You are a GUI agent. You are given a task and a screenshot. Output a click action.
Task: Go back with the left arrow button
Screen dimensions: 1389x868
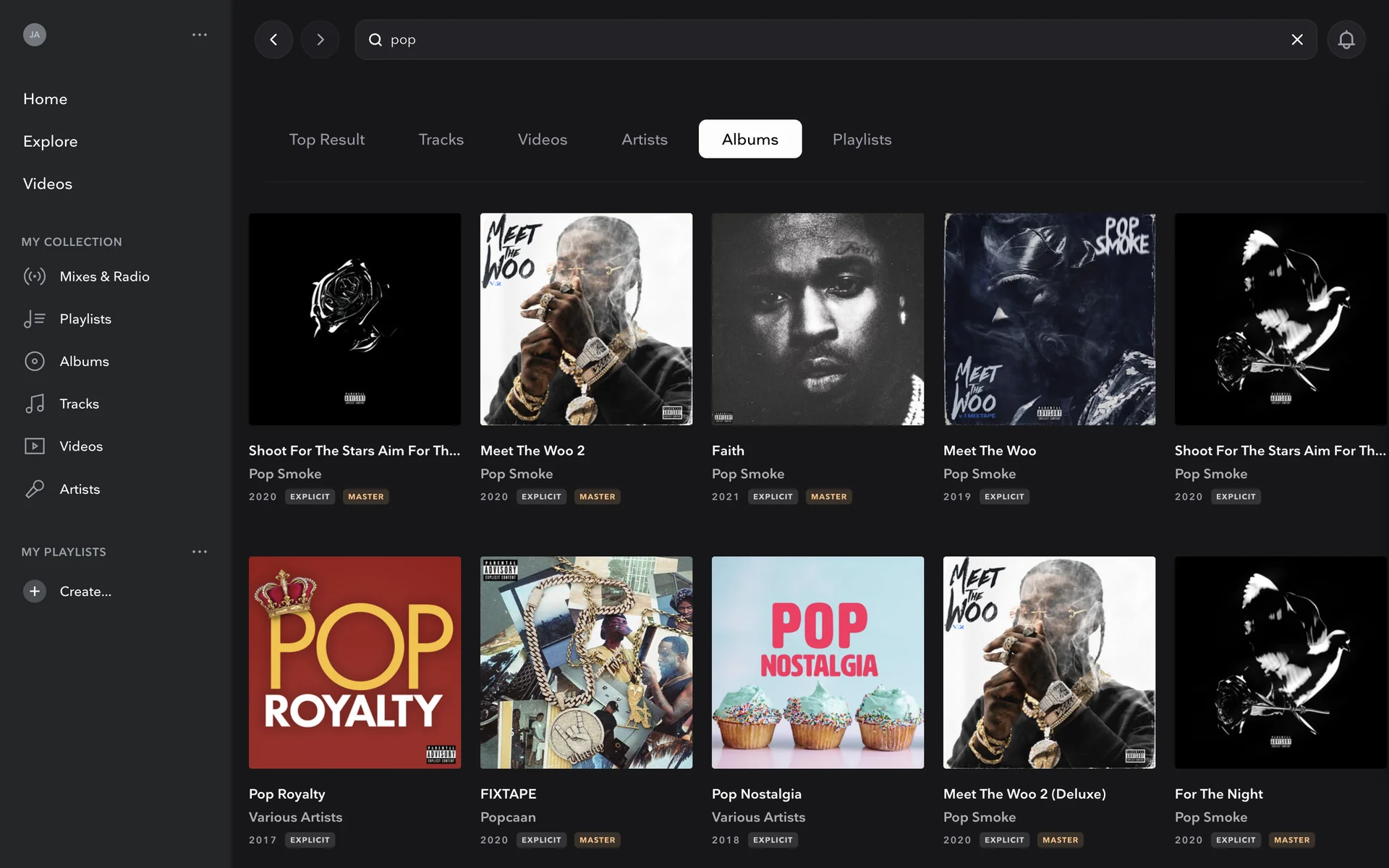(x=273, y=40)
